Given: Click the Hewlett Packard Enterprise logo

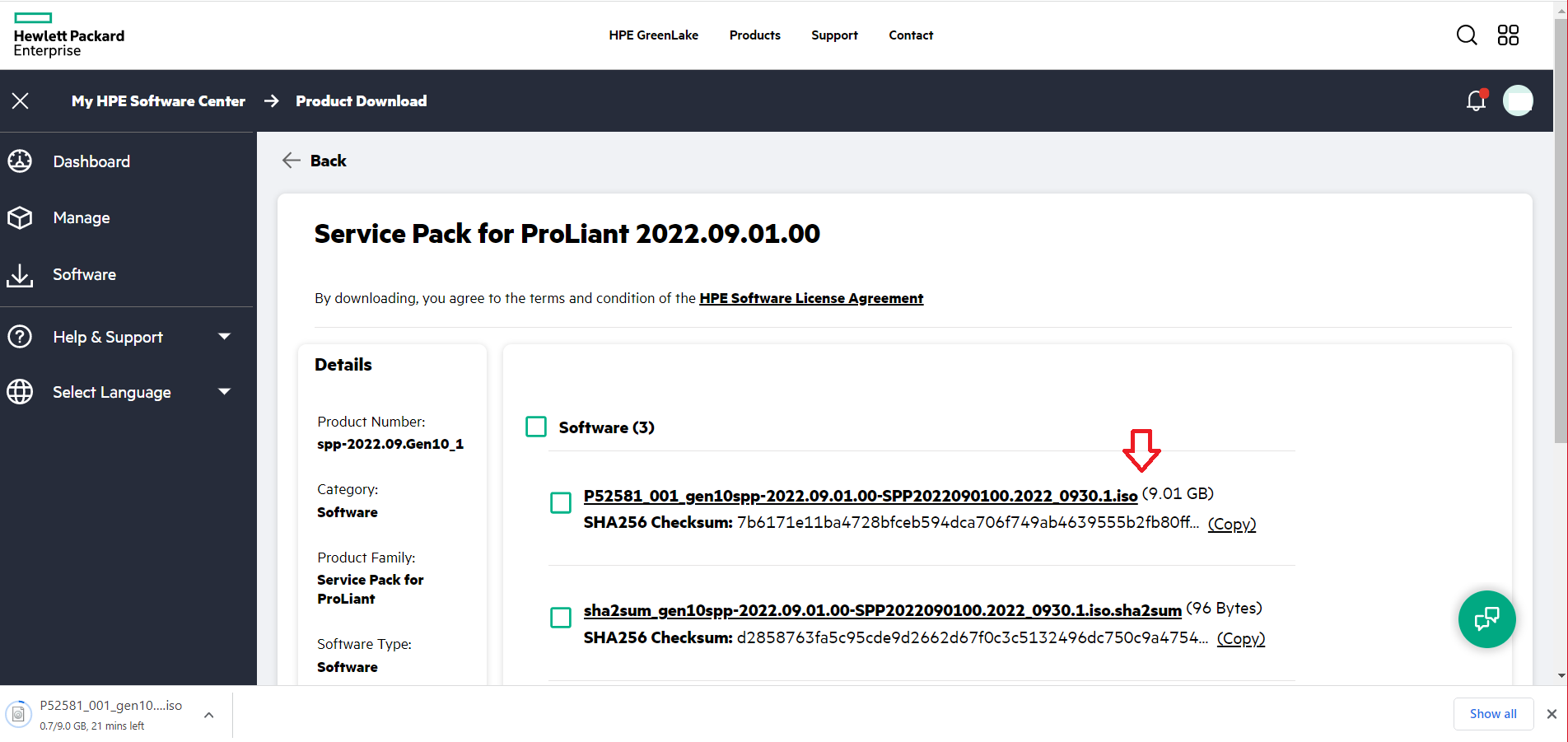Looking at the screenshot, I should pyautogui.click(x=69, y=35).
